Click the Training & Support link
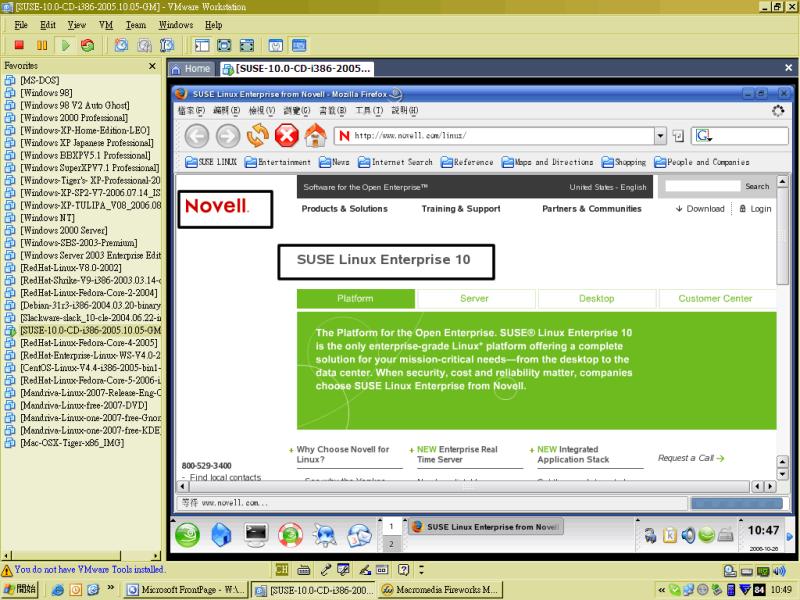 (x=461, y=209)
